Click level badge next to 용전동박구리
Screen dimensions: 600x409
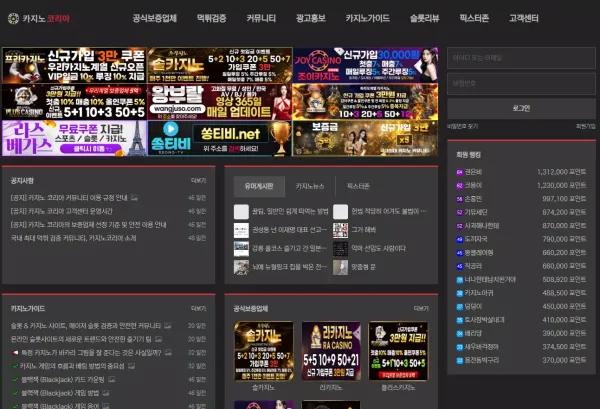(460, 360)
